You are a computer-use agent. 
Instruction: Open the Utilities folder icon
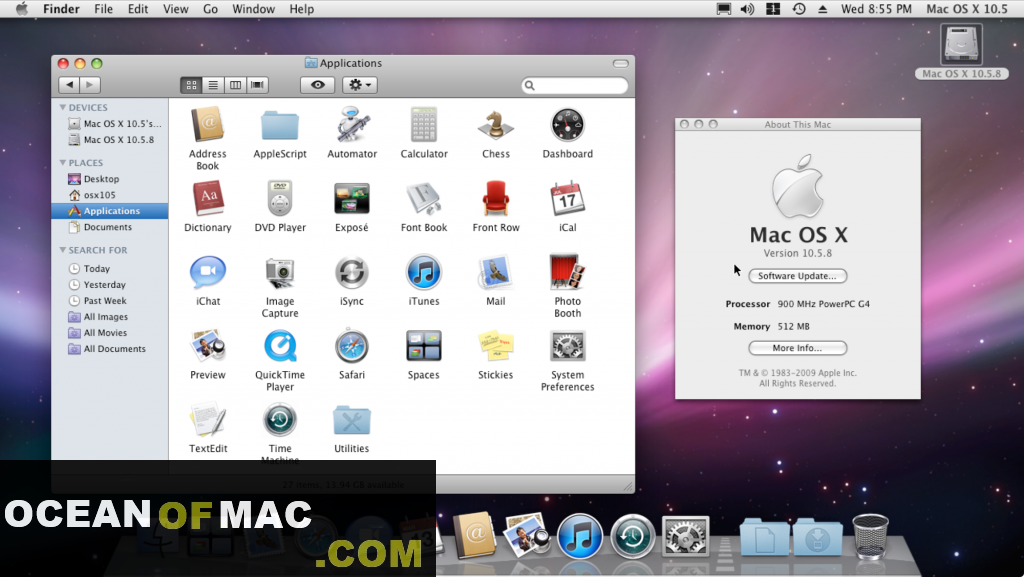352,420
